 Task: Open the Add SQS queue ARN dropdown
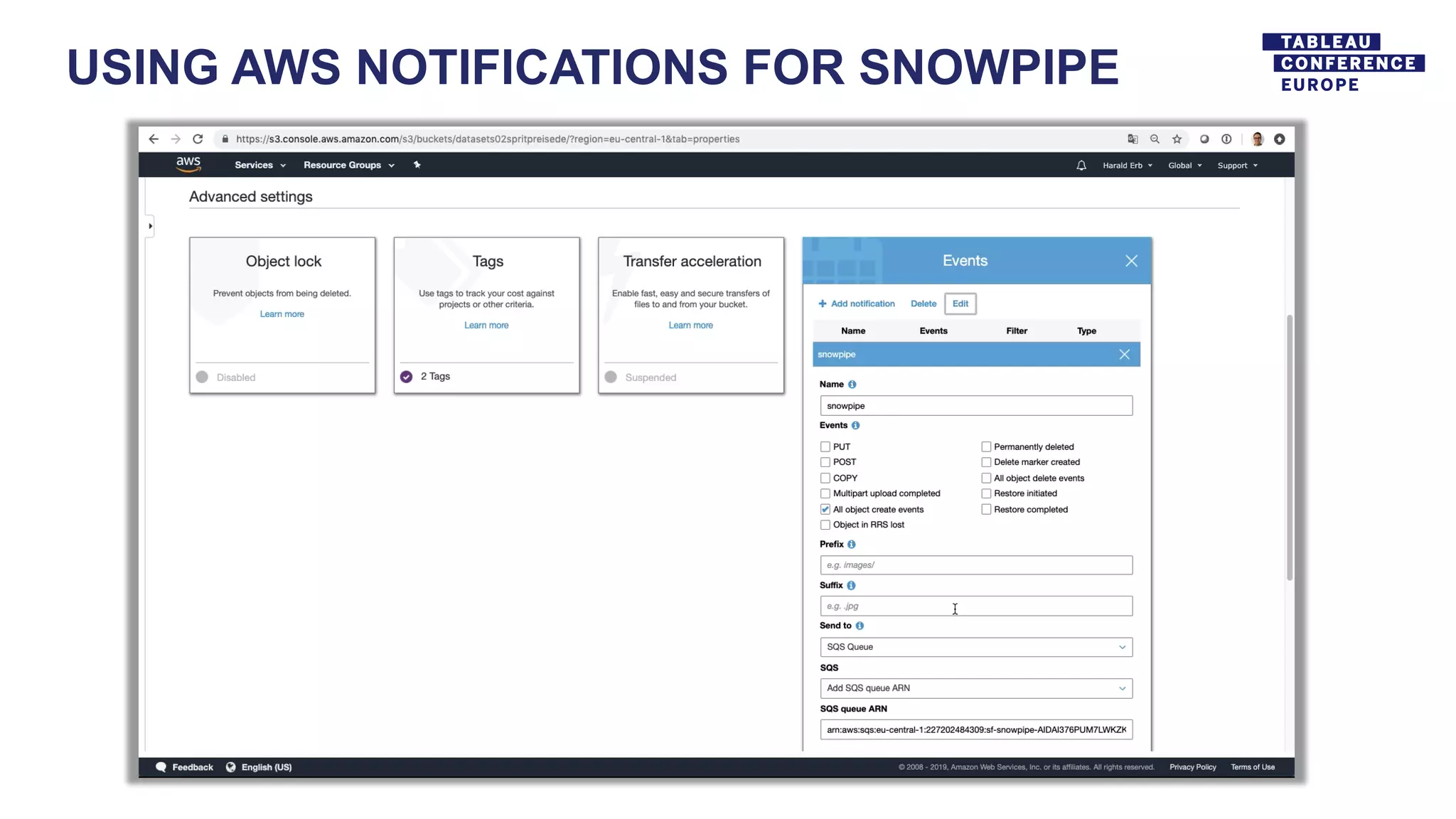point(976,688)
